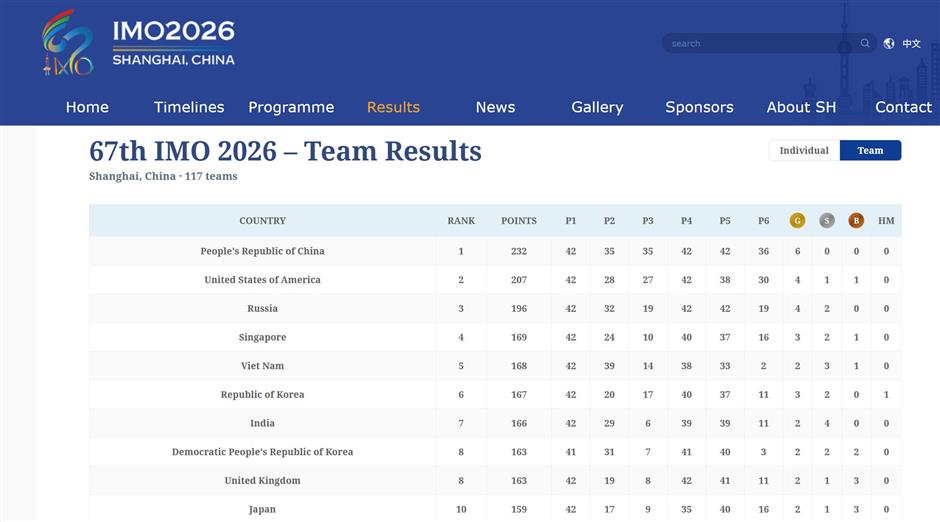Click the P1 column header
Viewport: 940px width, 522px height.
click(571, 221)
